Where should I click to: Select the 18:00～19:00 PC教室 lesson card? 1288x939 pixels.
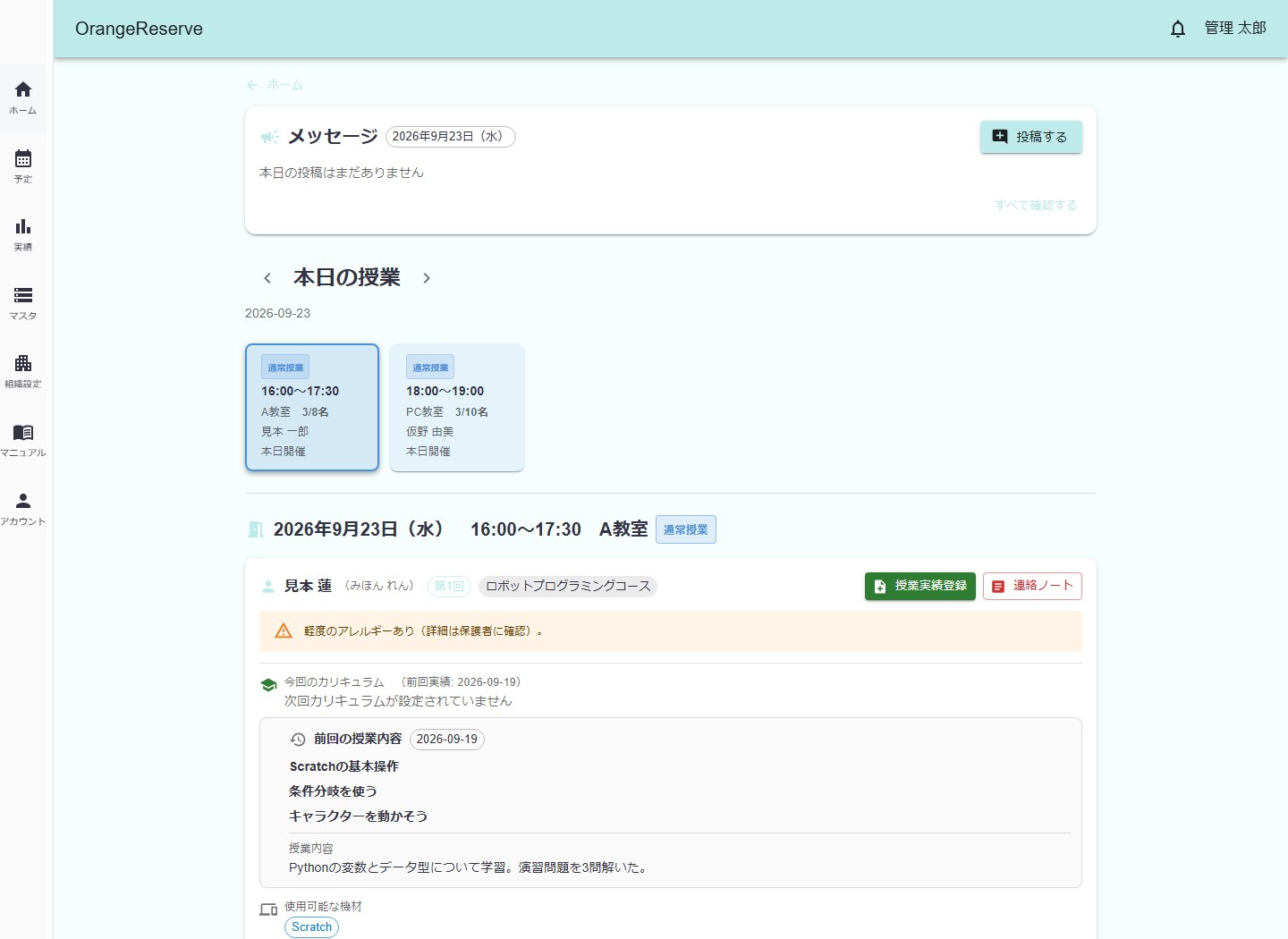pos(457,407)
